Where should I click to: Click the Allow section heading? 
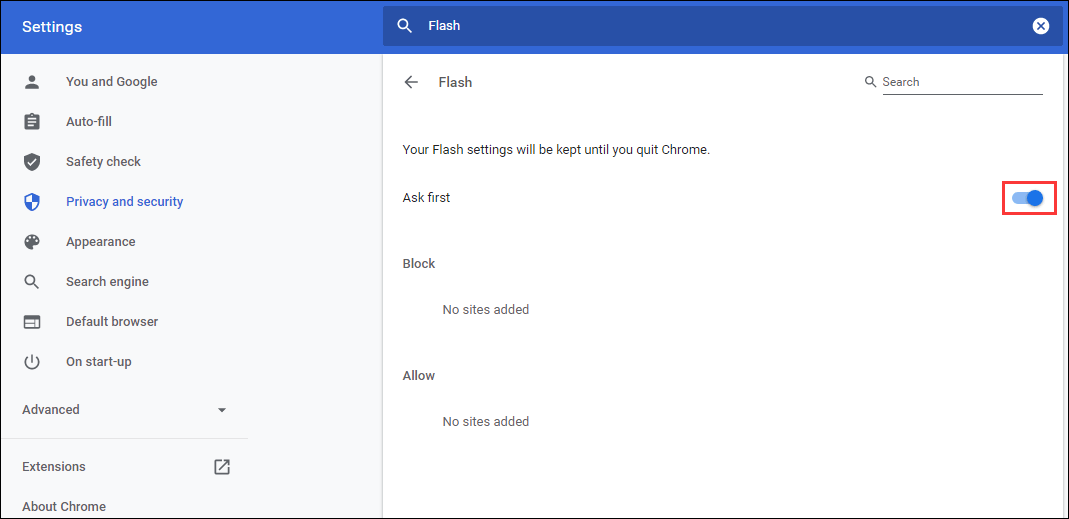pos(419,376)
